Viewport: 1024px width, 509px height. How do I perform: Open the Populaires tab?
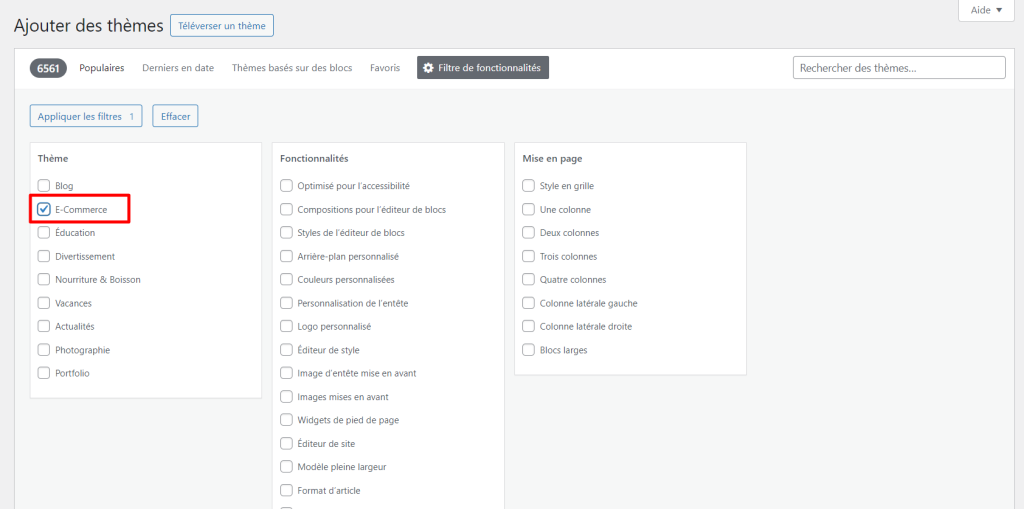click(102, 68)
